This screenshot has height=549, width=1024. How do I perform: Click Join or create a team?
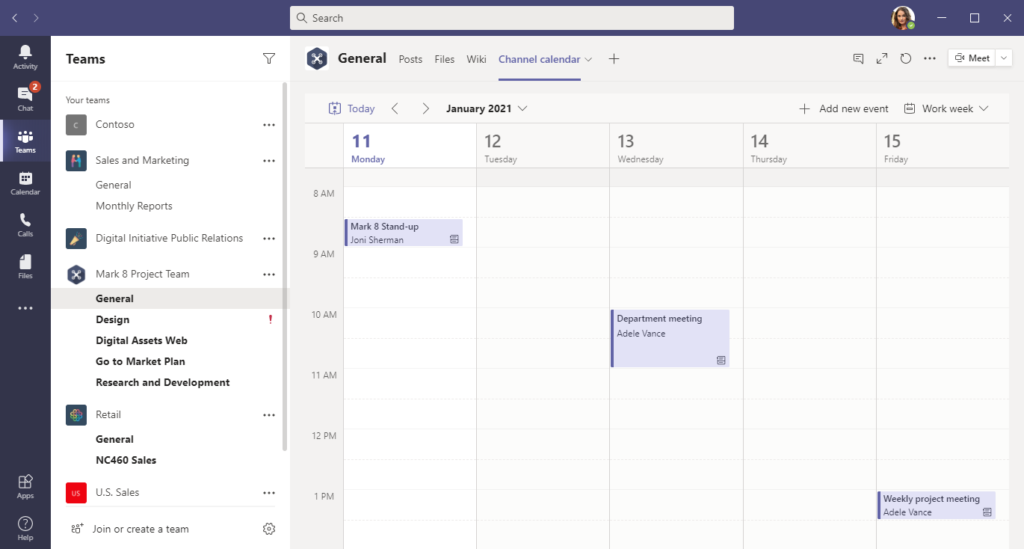click(x=129, y=529)
